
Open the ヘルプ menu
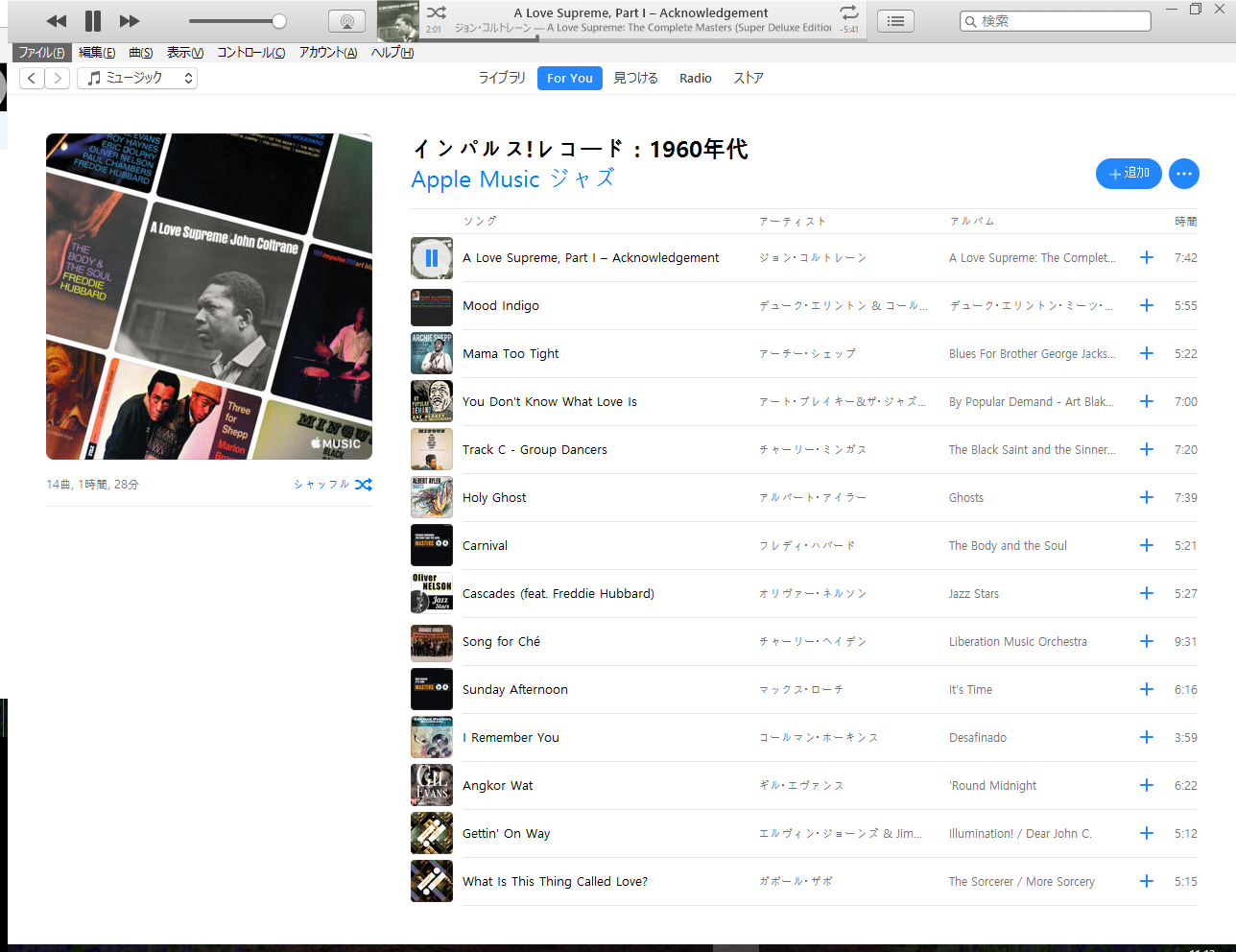[392, 53]
